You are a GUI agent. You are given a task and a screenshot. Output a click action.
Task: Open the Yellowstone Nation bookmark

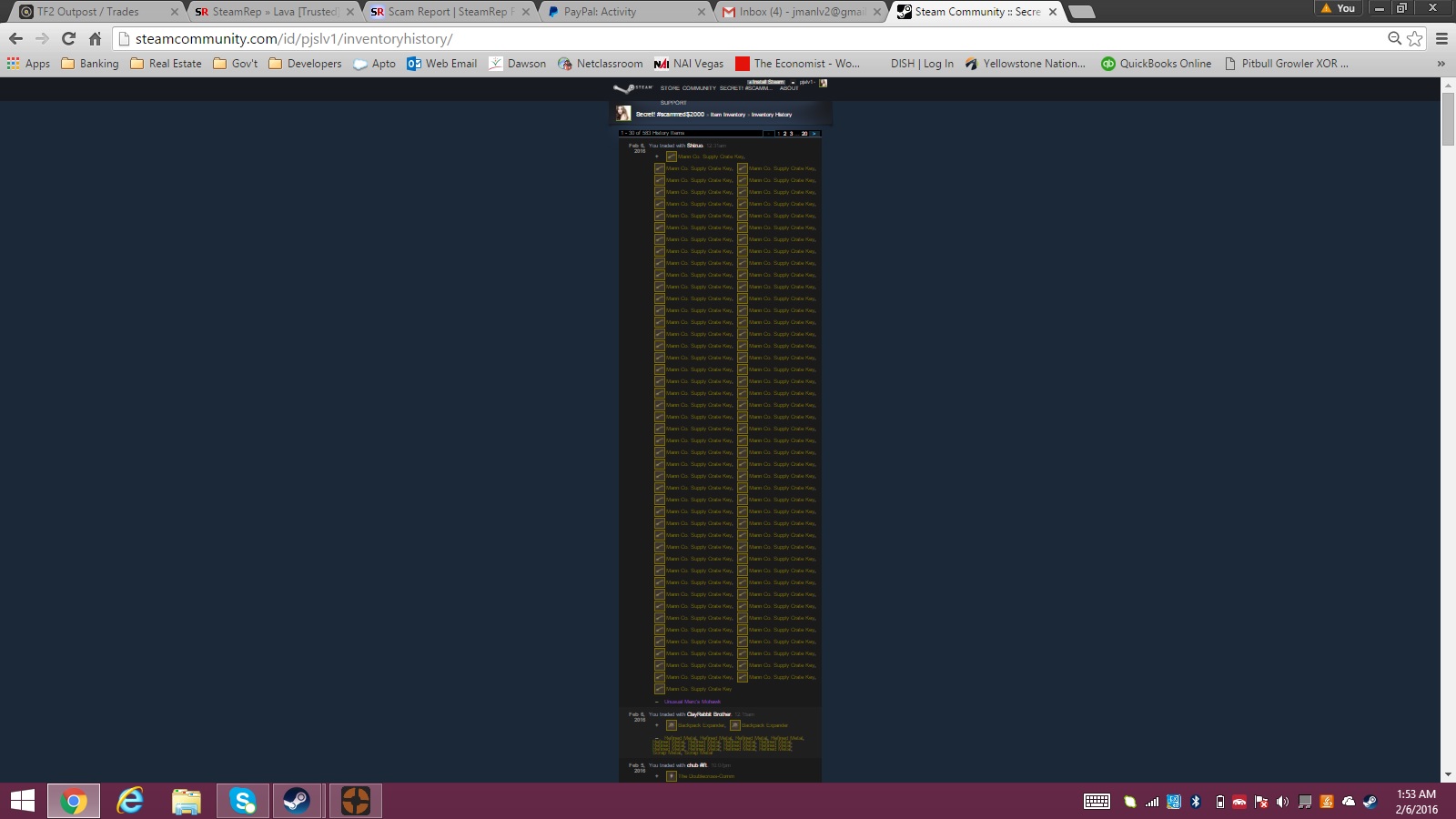(1025, 64)
